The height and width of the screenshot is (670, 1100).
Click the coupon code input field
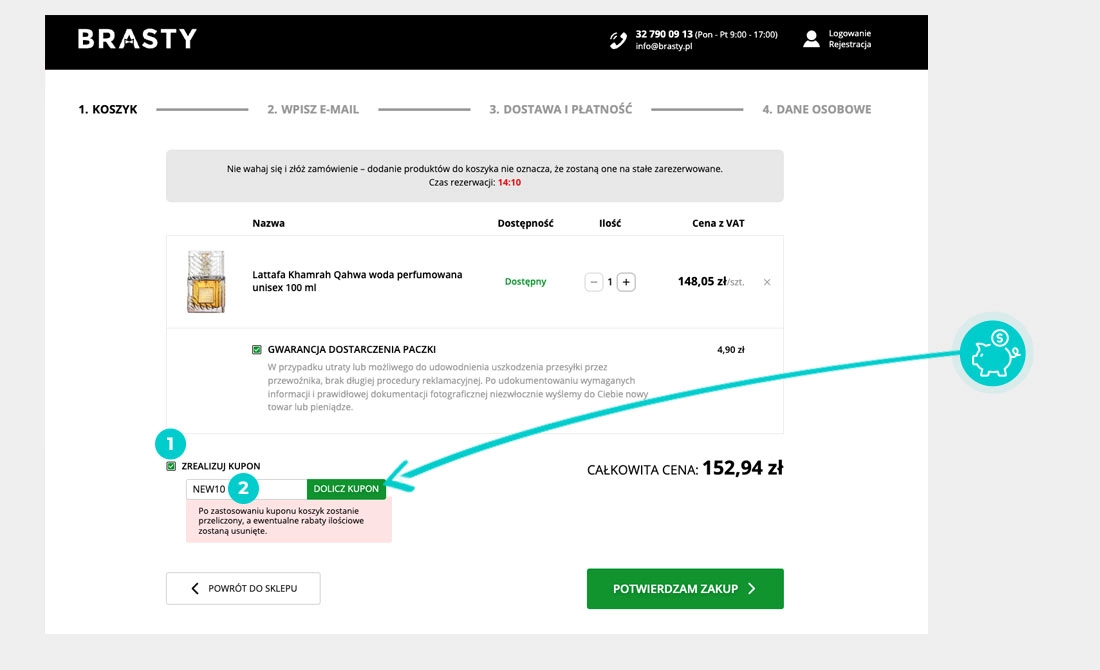(x=246, y=489)
